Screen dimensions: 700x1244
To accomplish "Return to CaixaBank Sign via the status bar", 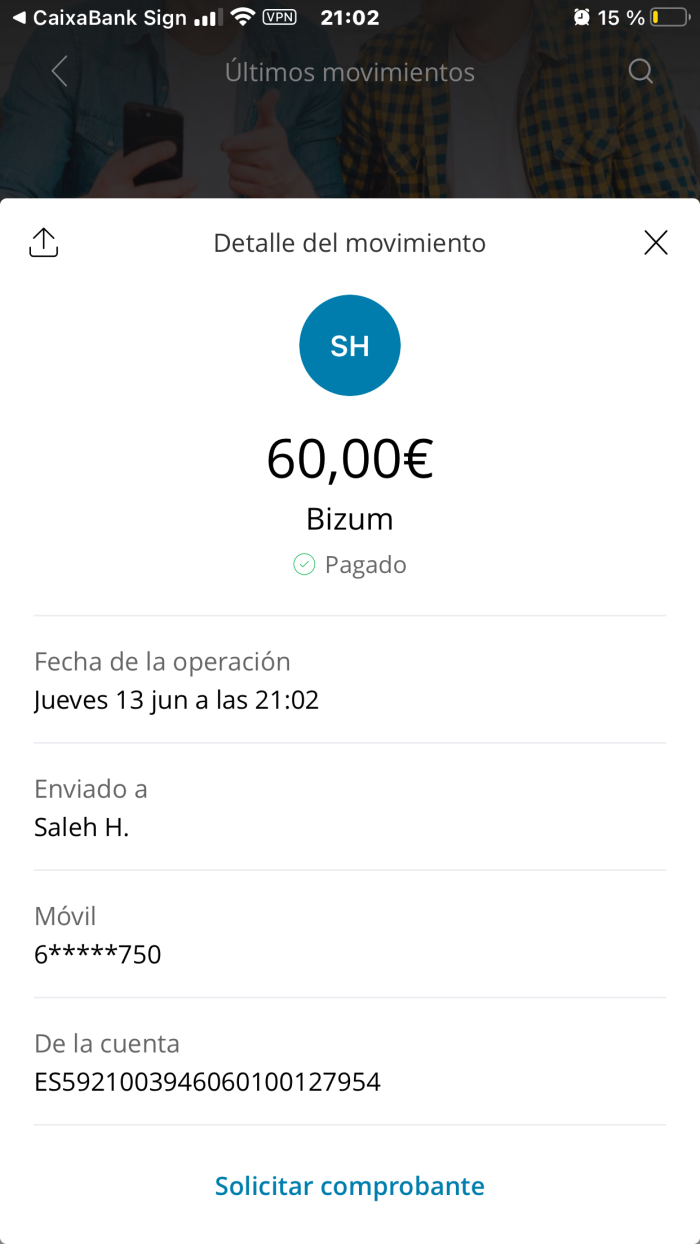I will [94, 16].
